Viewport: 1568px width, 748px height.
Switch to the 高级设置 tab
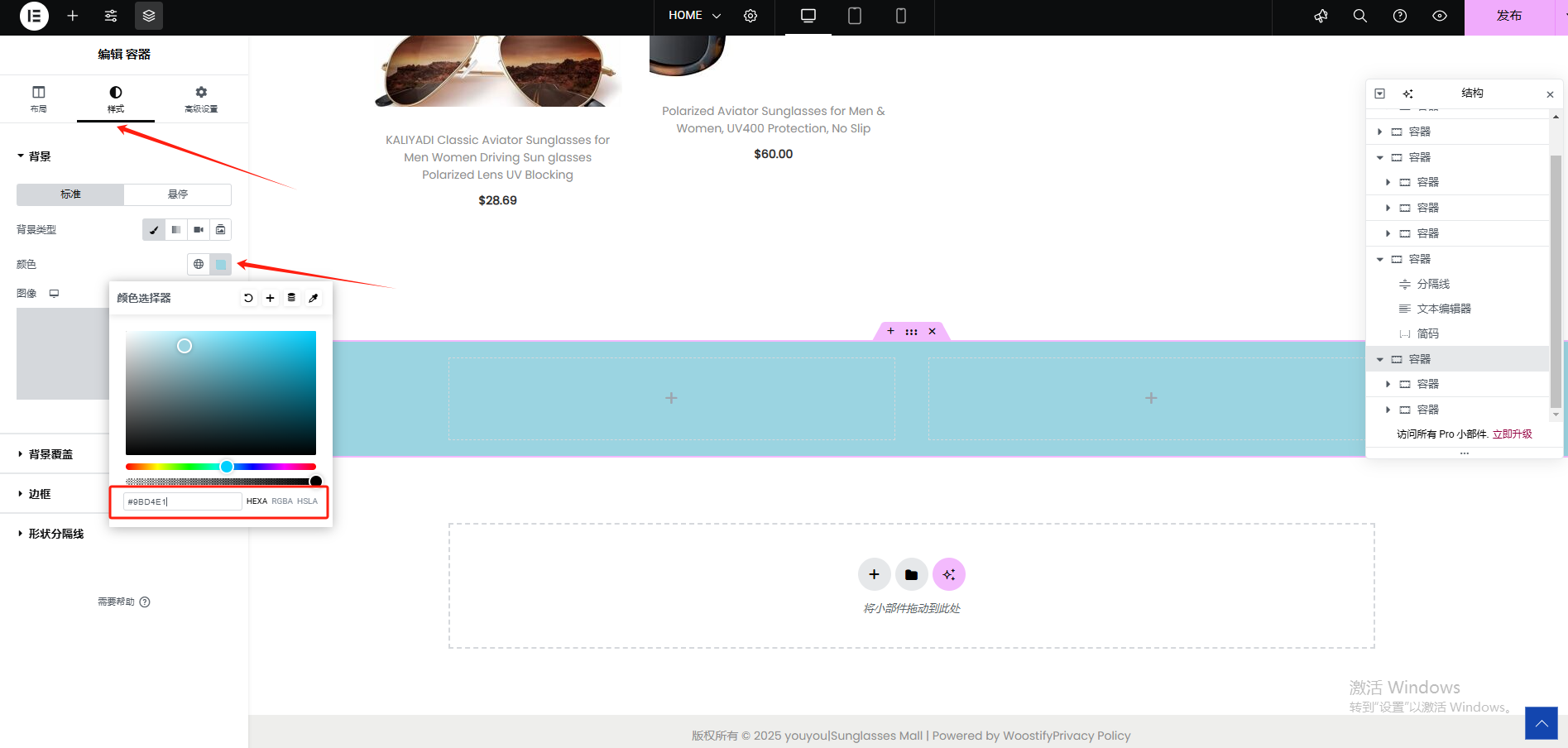(201, 98)
